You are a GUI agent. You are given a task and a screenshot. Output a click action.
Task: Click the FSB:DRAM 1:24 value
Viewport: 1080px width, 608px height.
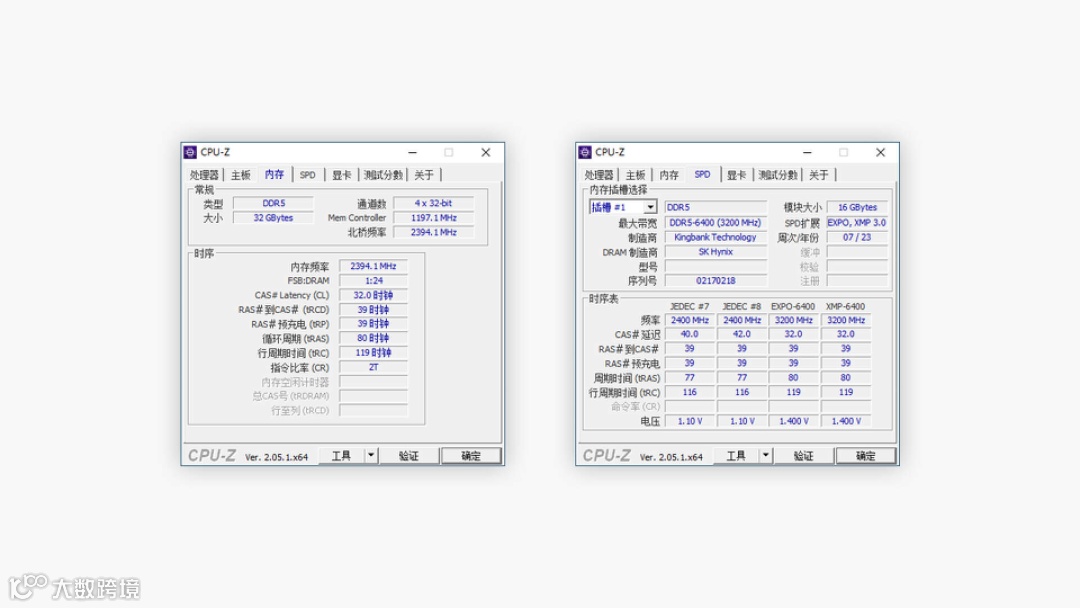[373, 281]
